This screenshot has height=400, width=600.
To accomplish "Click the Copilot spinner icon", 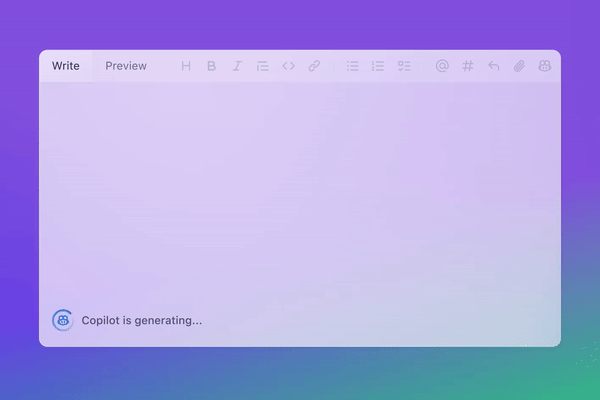I will pos(63,320).
